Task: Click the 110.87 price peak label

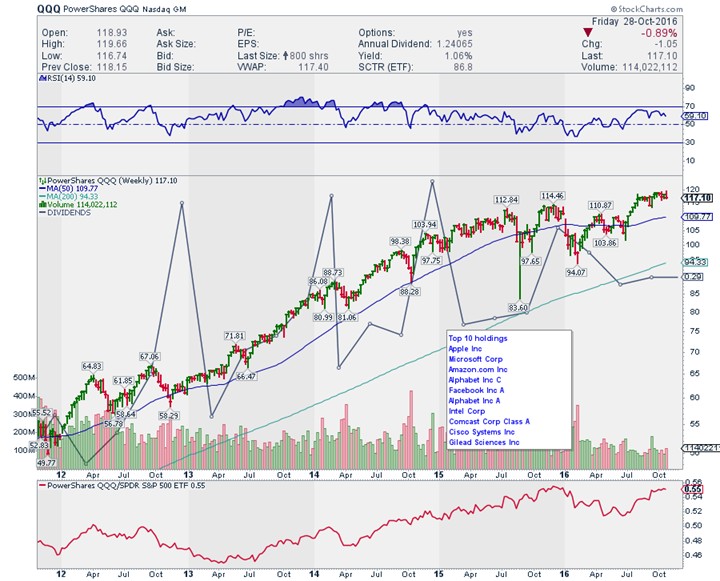Action: [600, 205]
